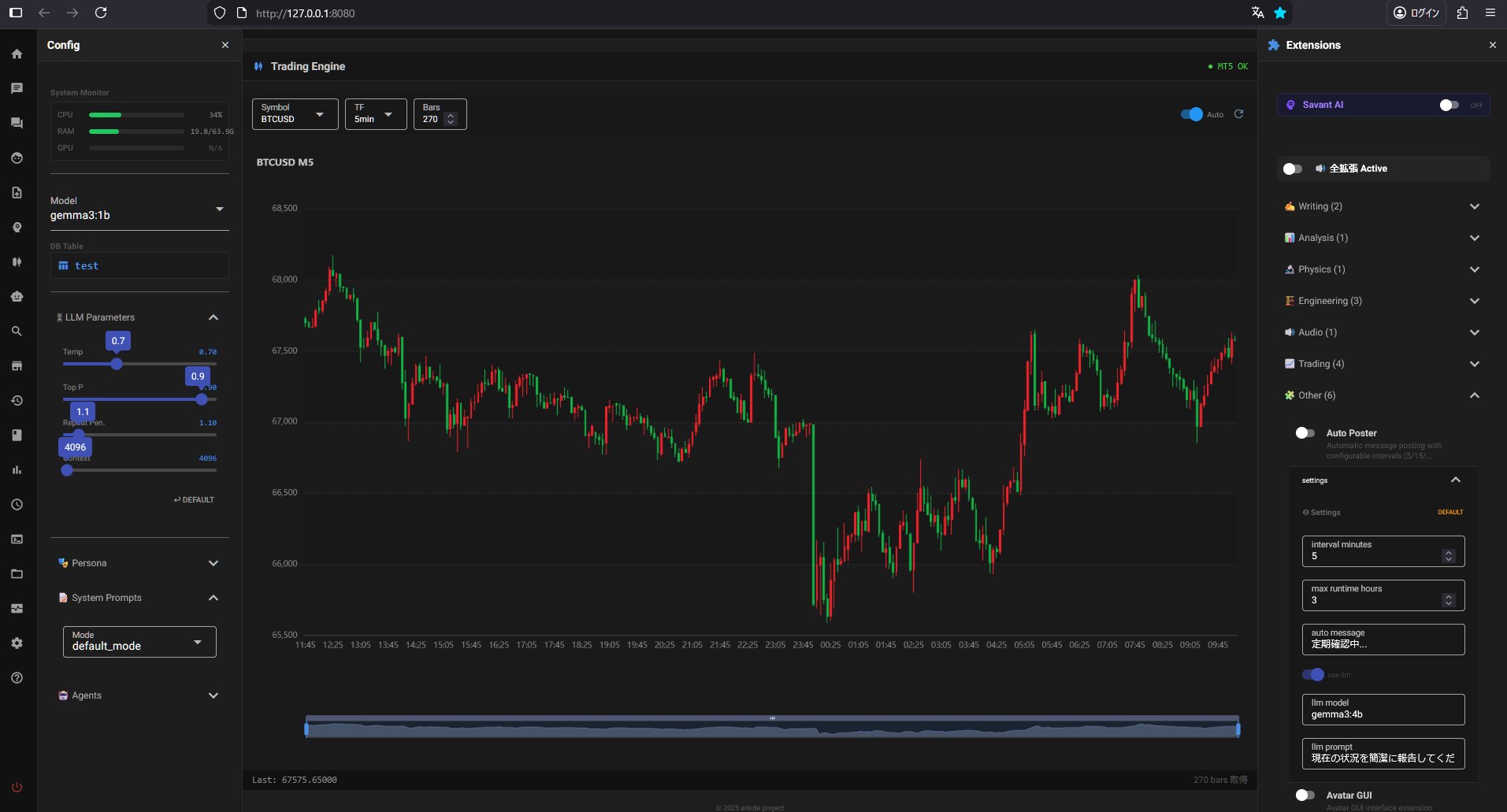Open the bar chart sidebar icon
This screenshot has width=1507, height=812.
point(17,469)
